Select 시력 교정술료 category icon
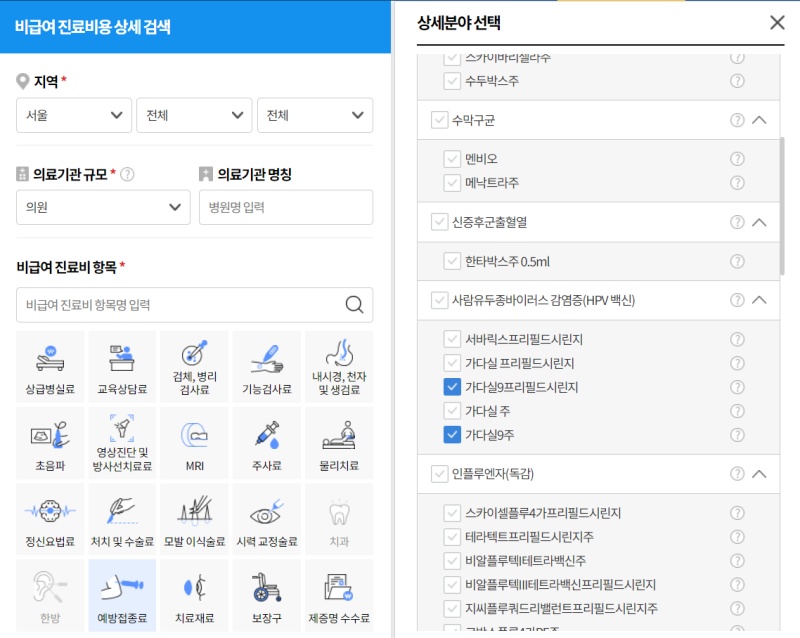This screenshot has height=638, width=800. tap(267, 519)
